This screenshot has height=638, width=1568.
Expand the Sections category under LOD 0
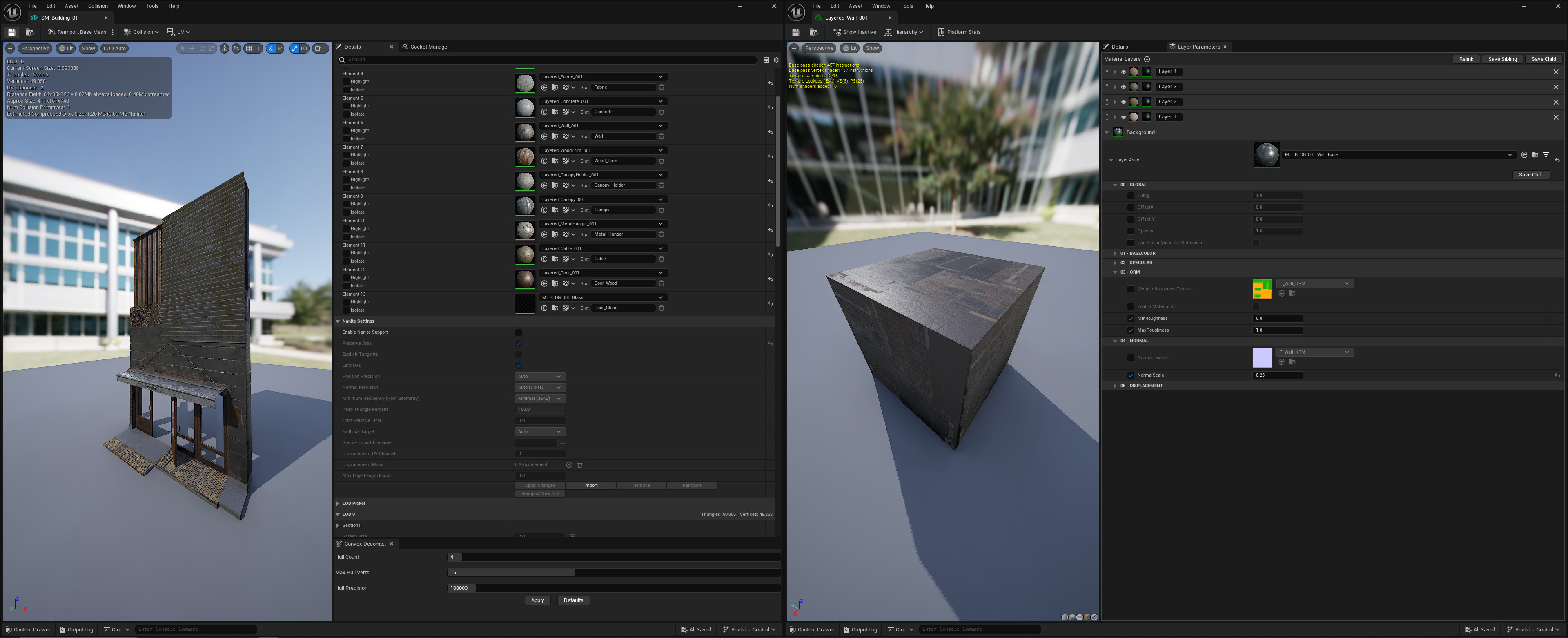point(339,525)
